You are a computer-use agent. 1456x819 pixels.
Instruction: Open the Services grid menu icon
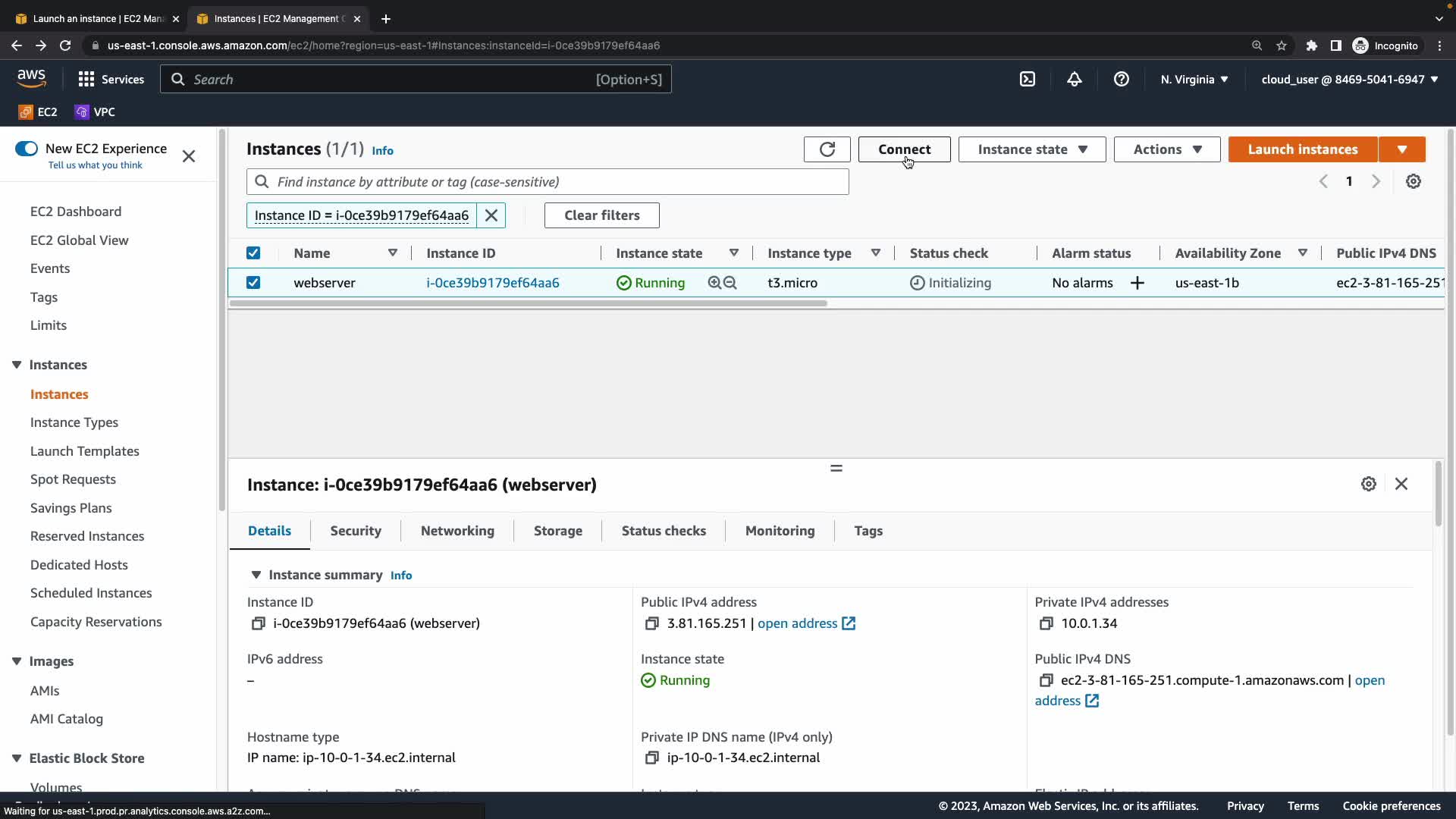tap(86, 80)
